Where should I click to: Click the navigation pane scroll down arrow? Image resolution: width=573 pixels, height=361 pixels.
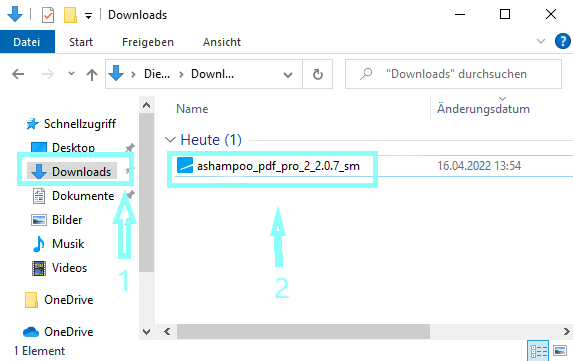click(x=147, y=332)
